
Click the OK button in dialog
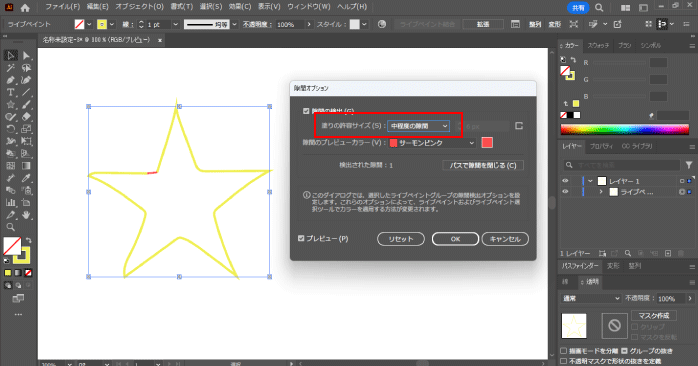(455, 239)
